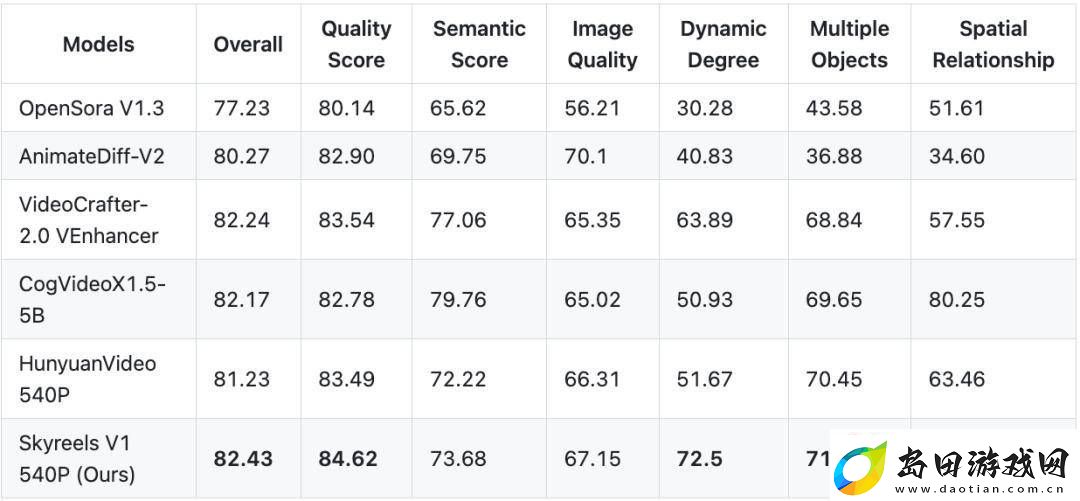This screenshot has height=501, width=1080.
Task: Click the Spatial Relationship header
Action: click(x=993, y=44)
